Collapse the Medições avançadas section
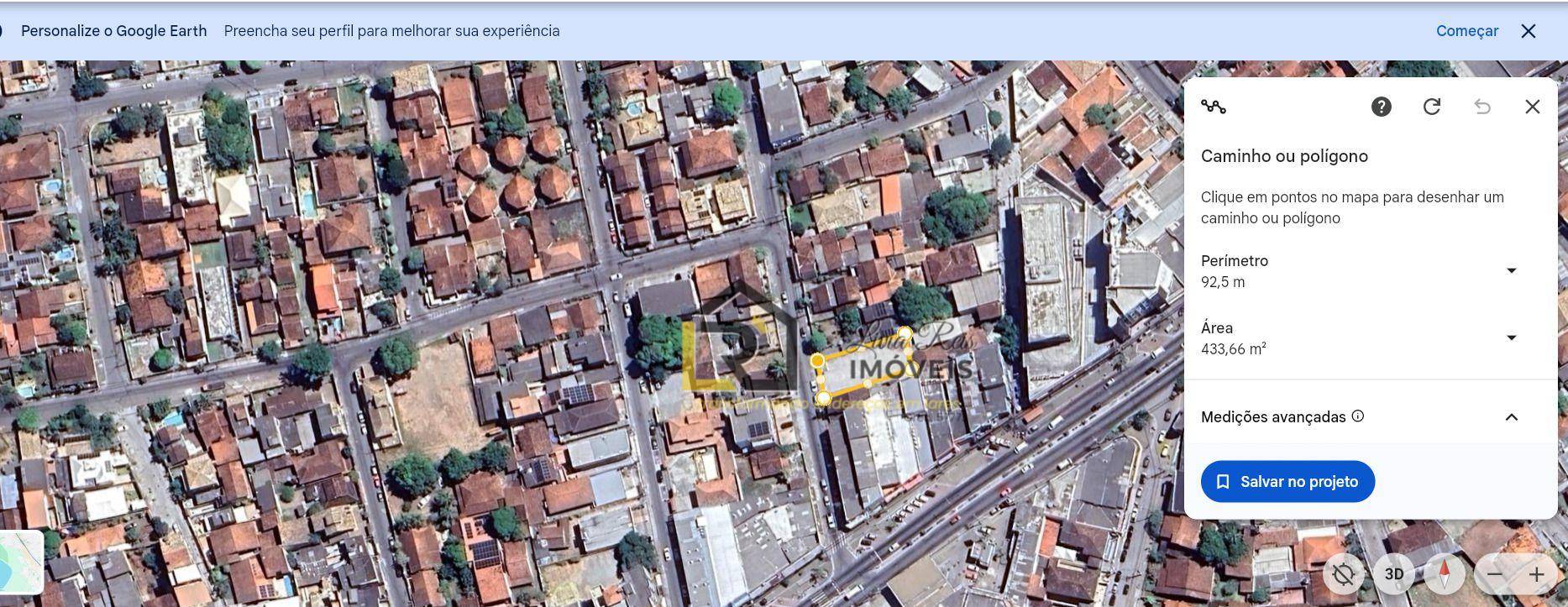 click(x=1511, y=417)
